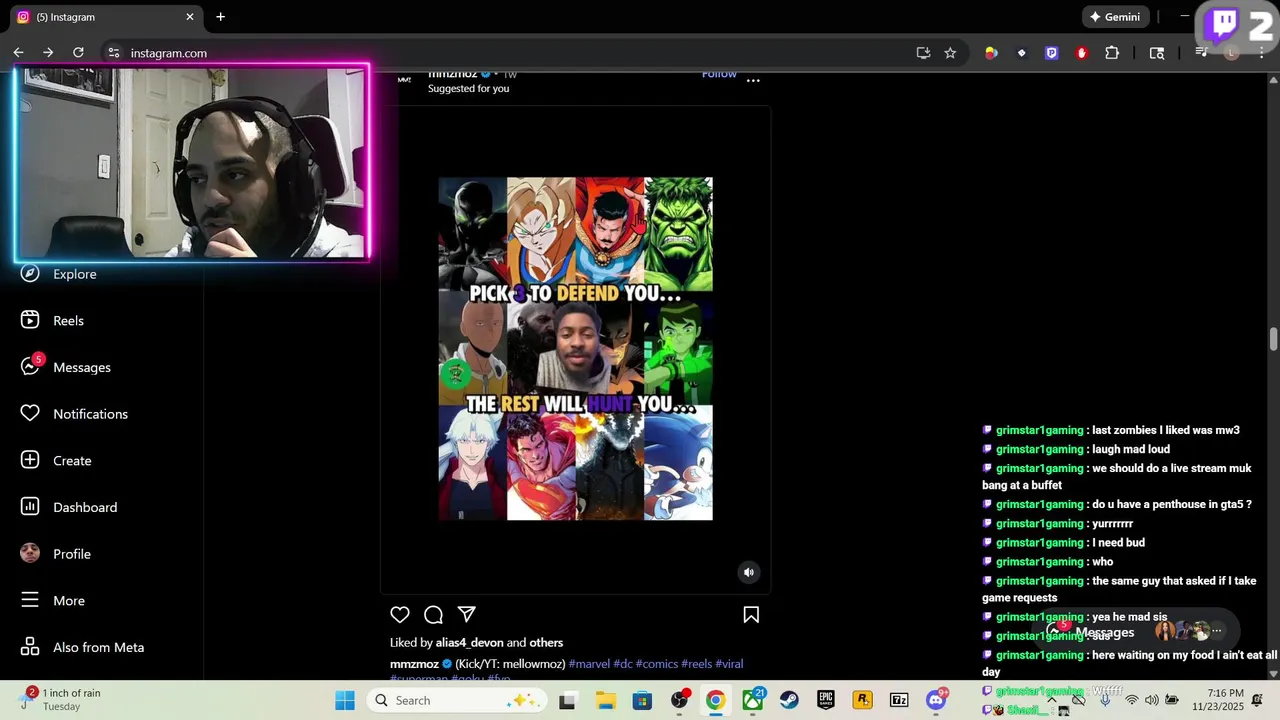Image resolution: width=1280 pixels, height=720 pixels.
Task: Open the #comics hashtag
Action: tap(657, 664)
